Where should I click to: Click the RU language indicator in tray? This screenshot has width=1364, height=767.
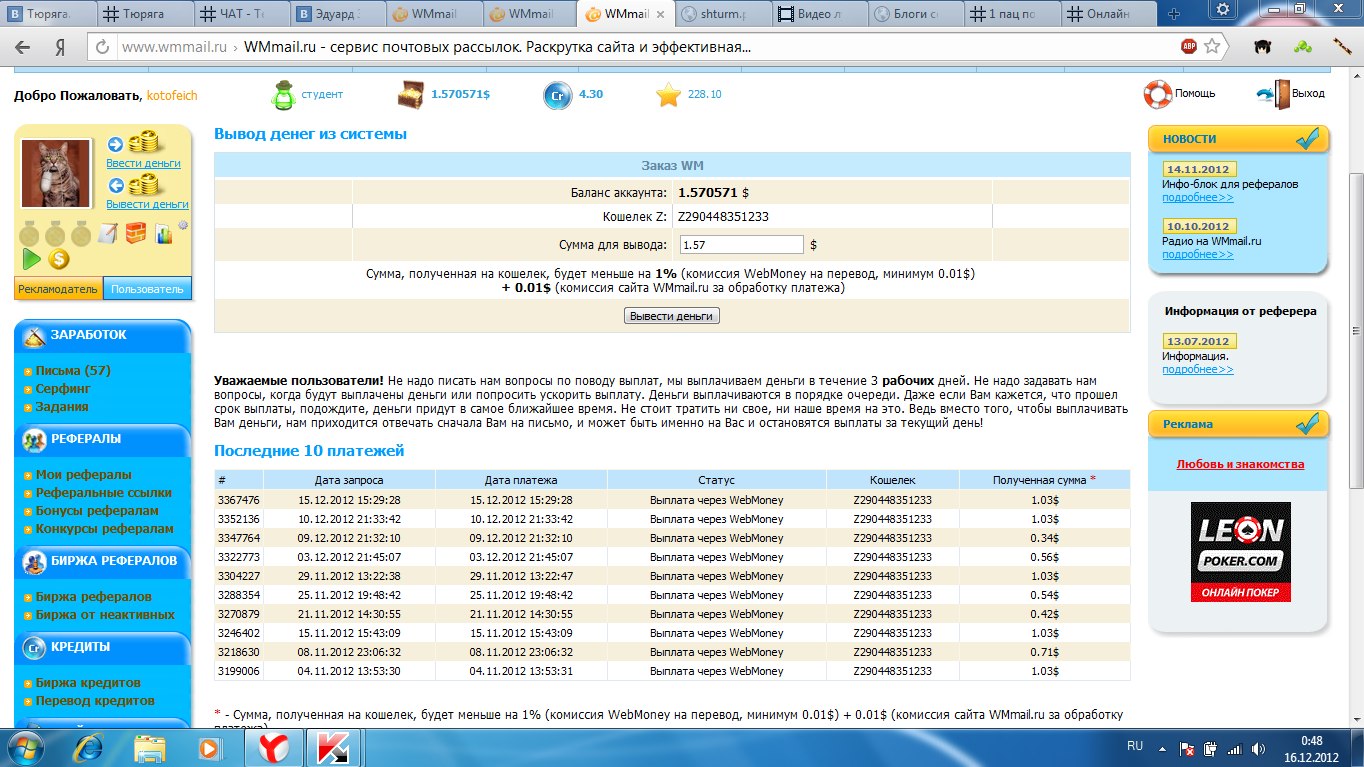click(1135, 746)
